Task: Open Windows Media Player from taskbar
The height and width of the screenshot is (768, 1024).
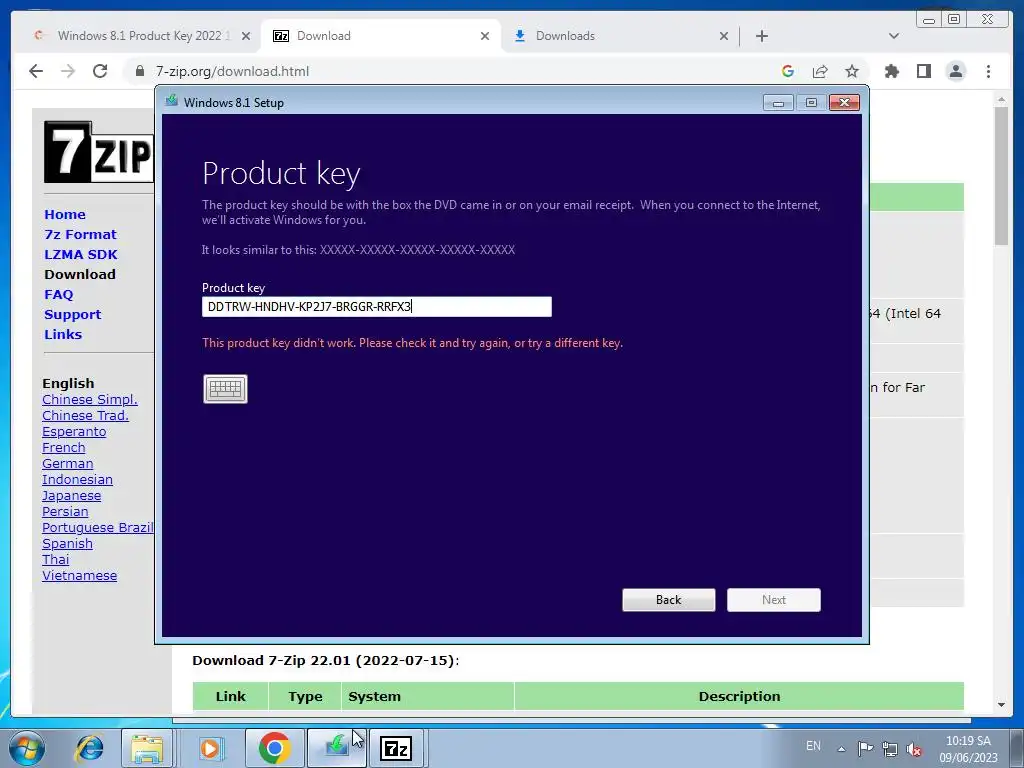Action: pos(210,748)
